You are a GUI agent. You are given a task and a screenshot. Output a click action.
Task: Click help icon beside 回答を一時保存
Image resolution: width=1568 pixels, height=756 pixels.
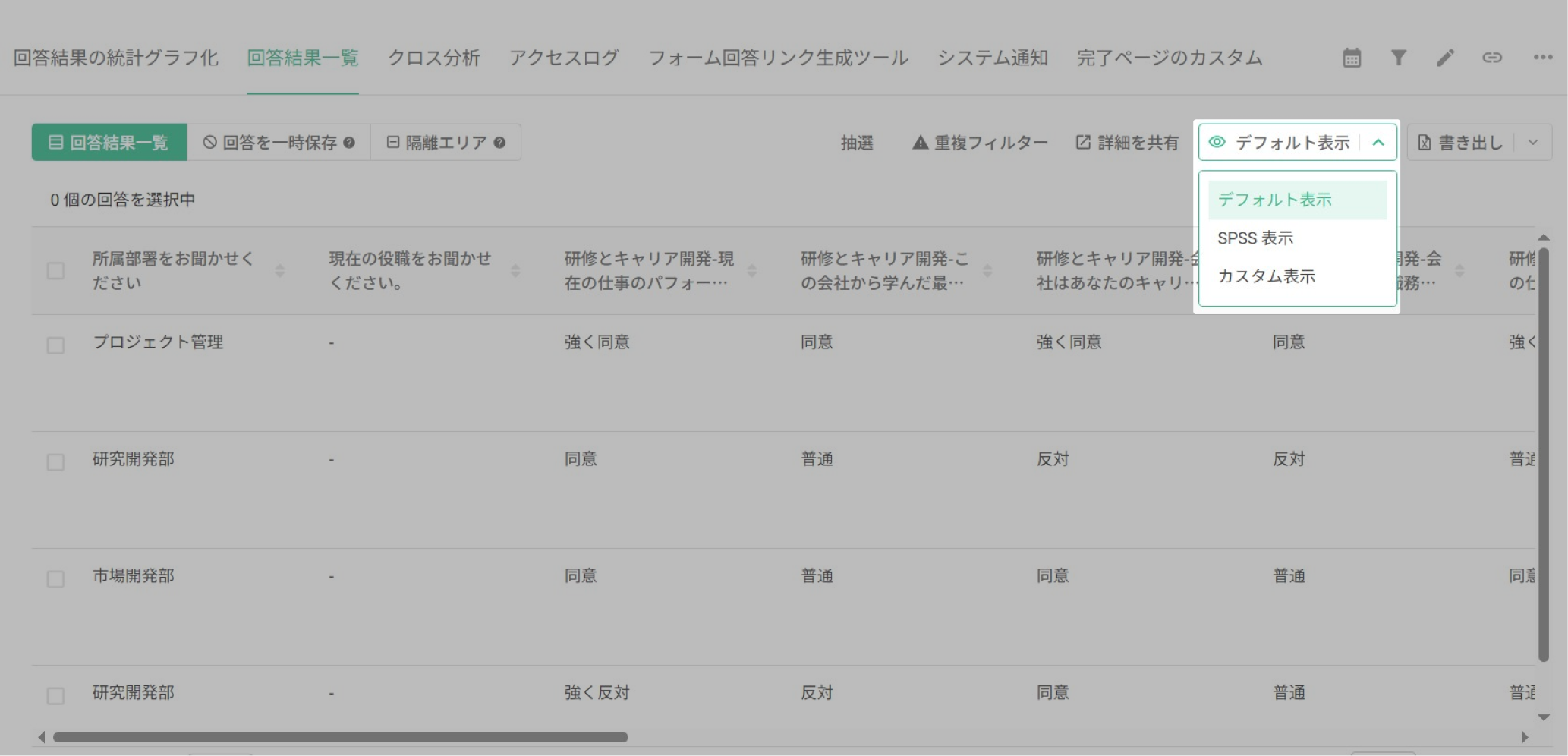pyautogui.click(x=349, y=143)
